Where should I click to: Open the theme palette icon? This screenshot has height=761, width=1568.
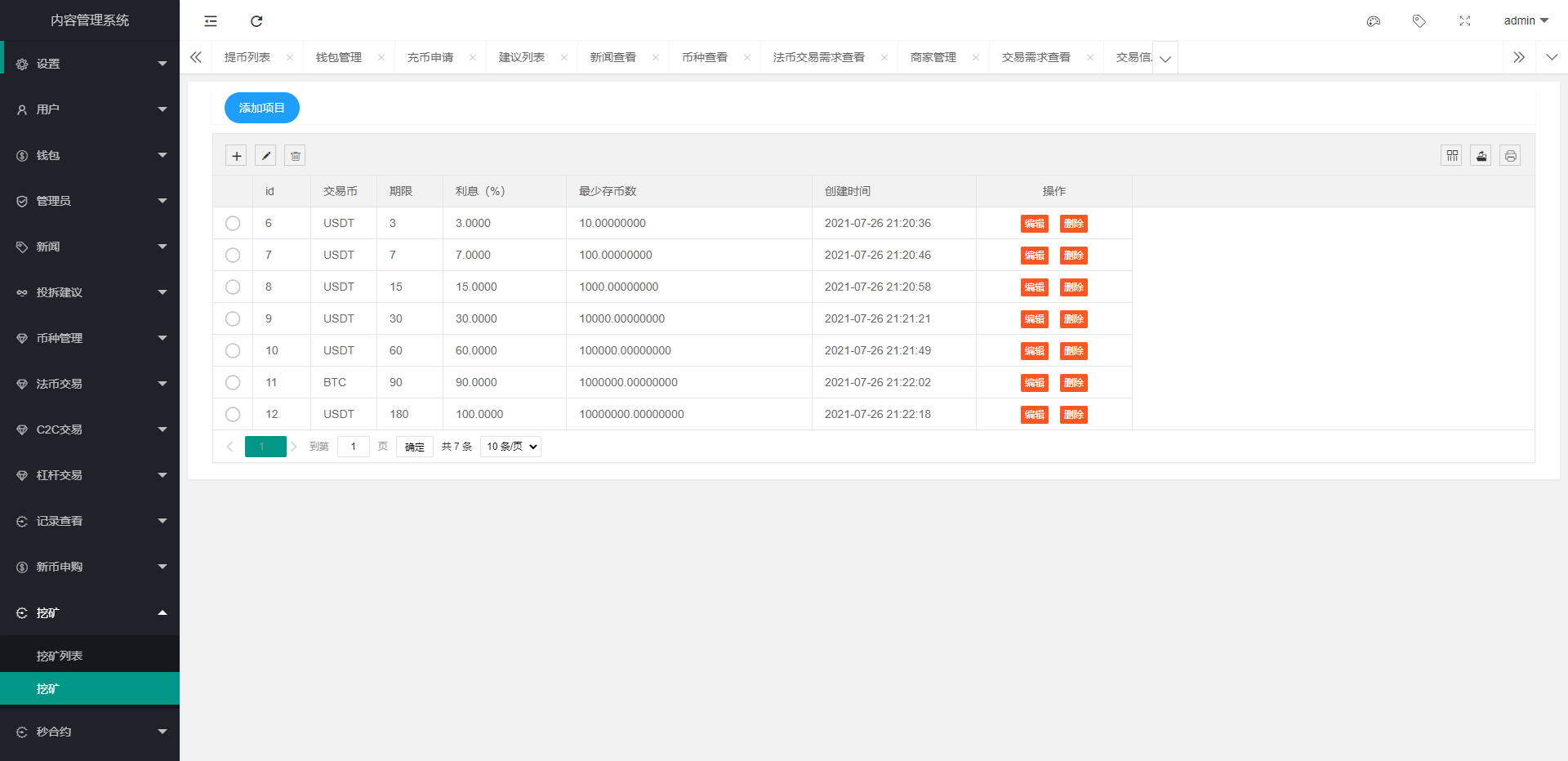point(1374,21)
